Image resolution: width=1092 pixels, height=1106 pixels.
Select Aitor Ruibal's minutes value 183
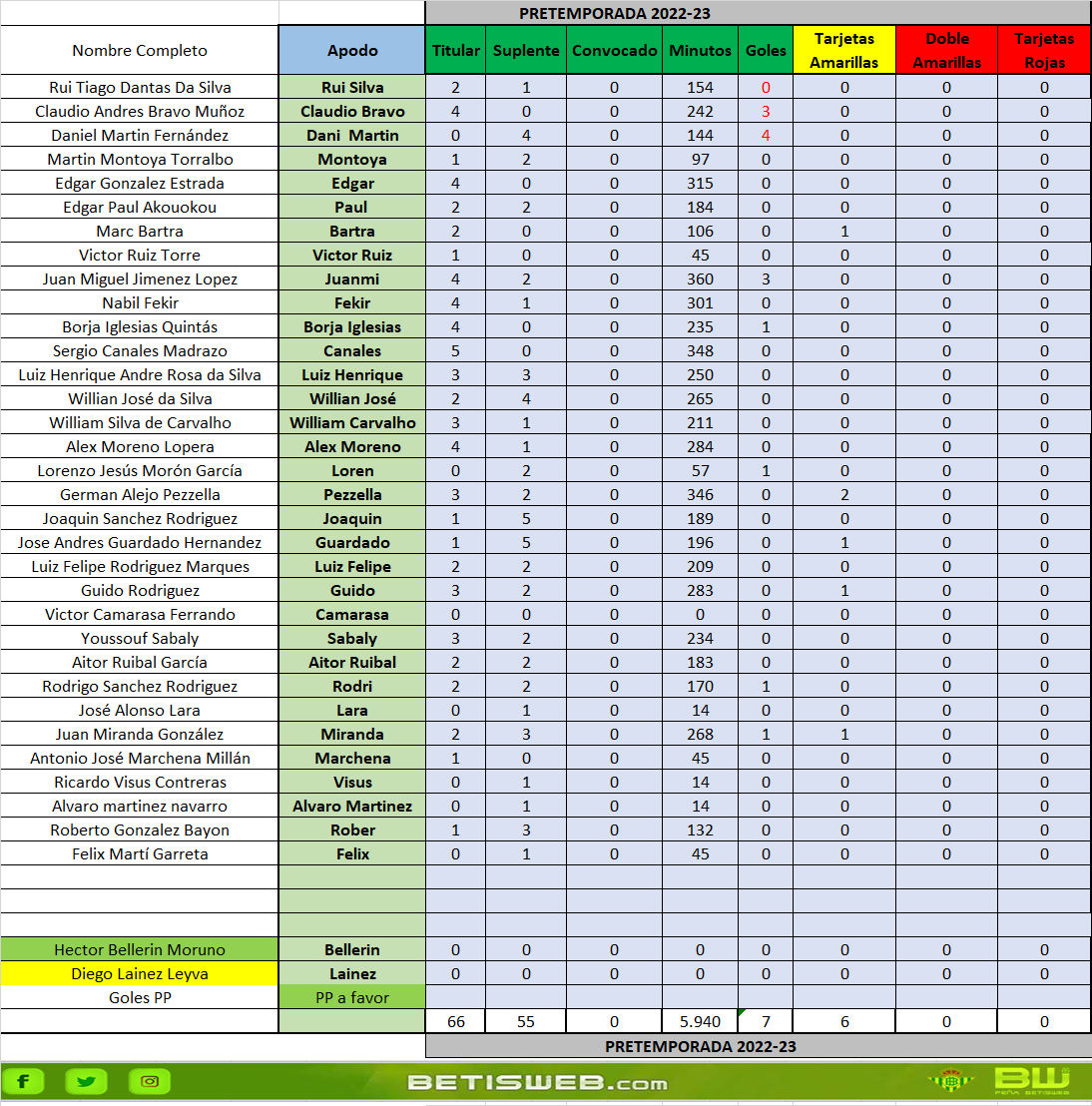pos(701,663)
